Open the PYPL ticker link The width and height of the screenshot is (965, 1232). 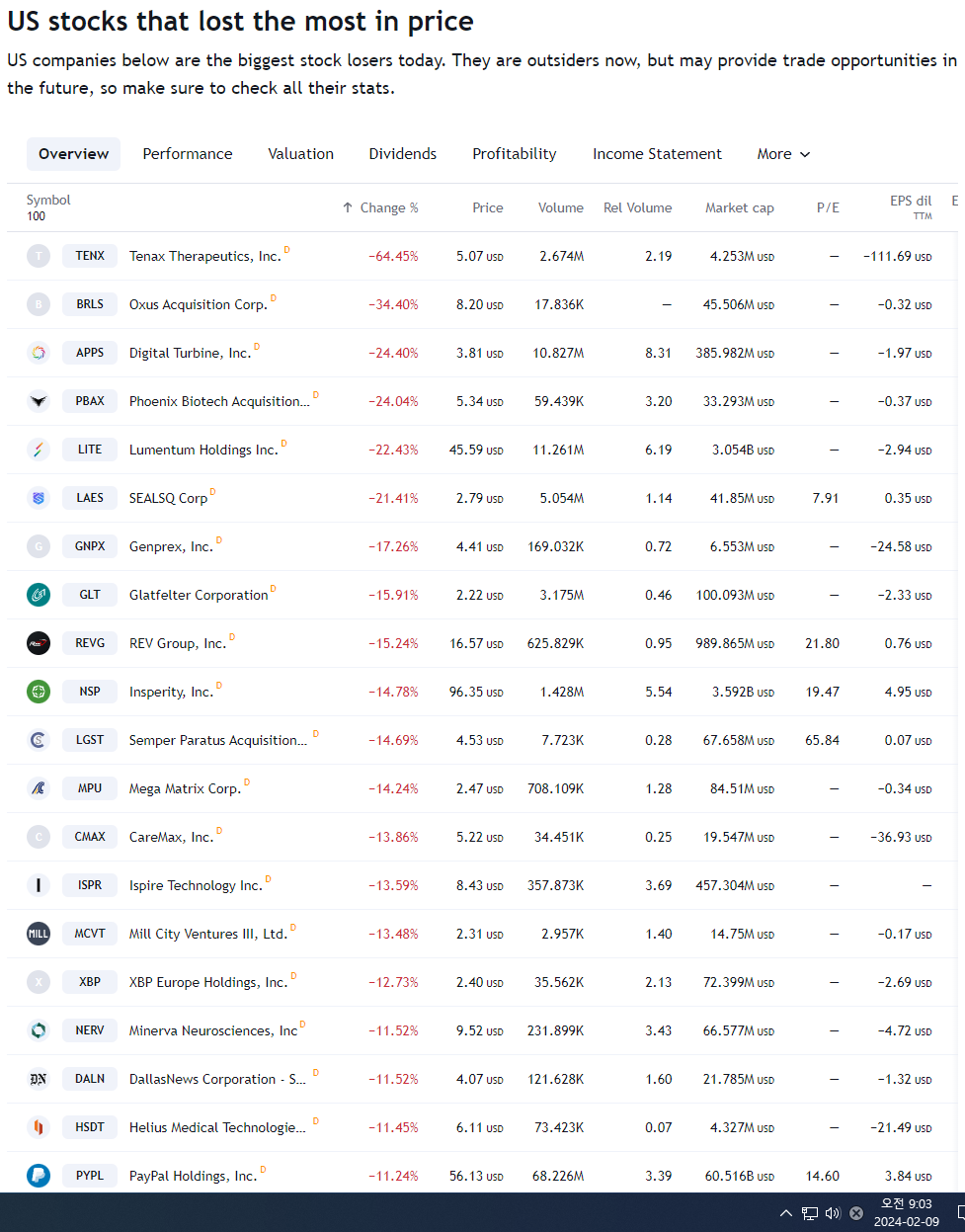click(x=90, y=1176)
